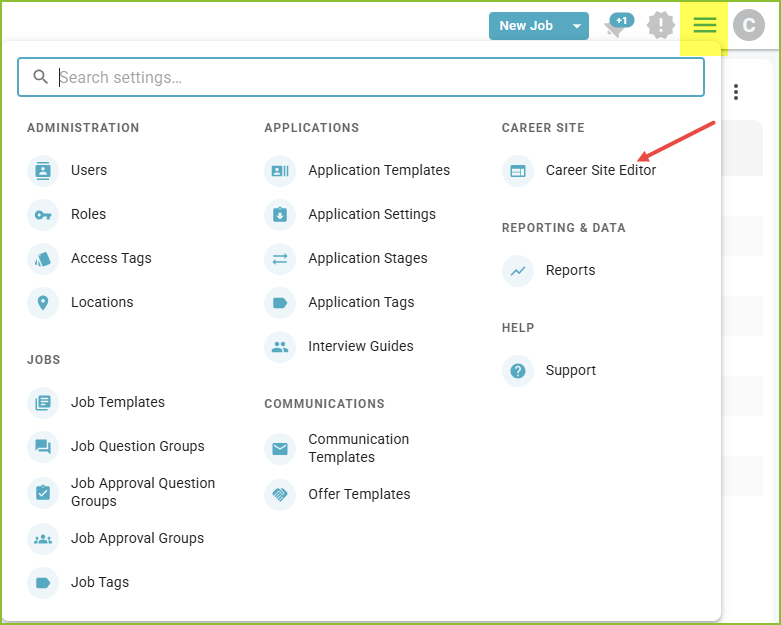This screenshot has width=781, height=625.
Task: Select Locations menu item
Action: tap(102, 302)
